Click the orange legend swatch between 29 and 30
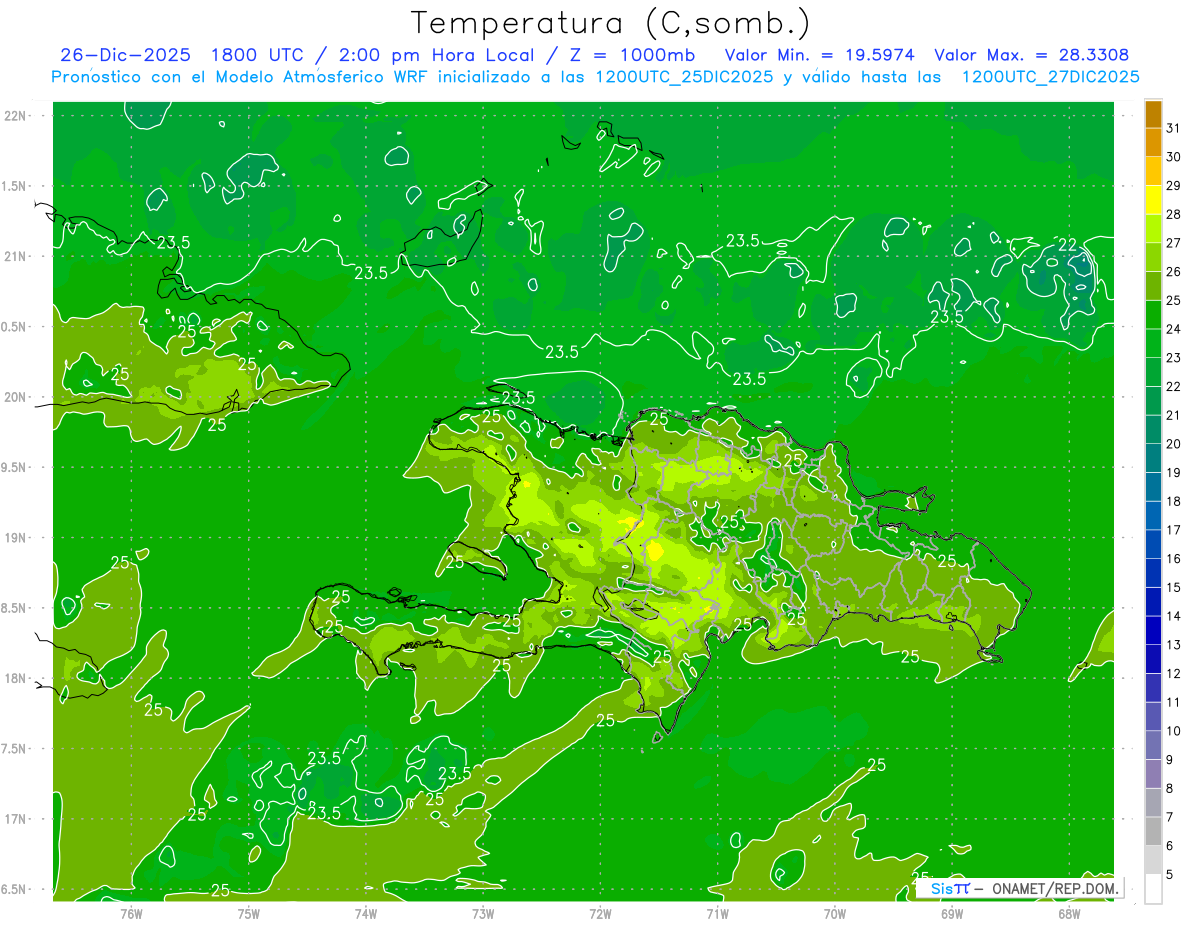 click(x=1153, y=171)
